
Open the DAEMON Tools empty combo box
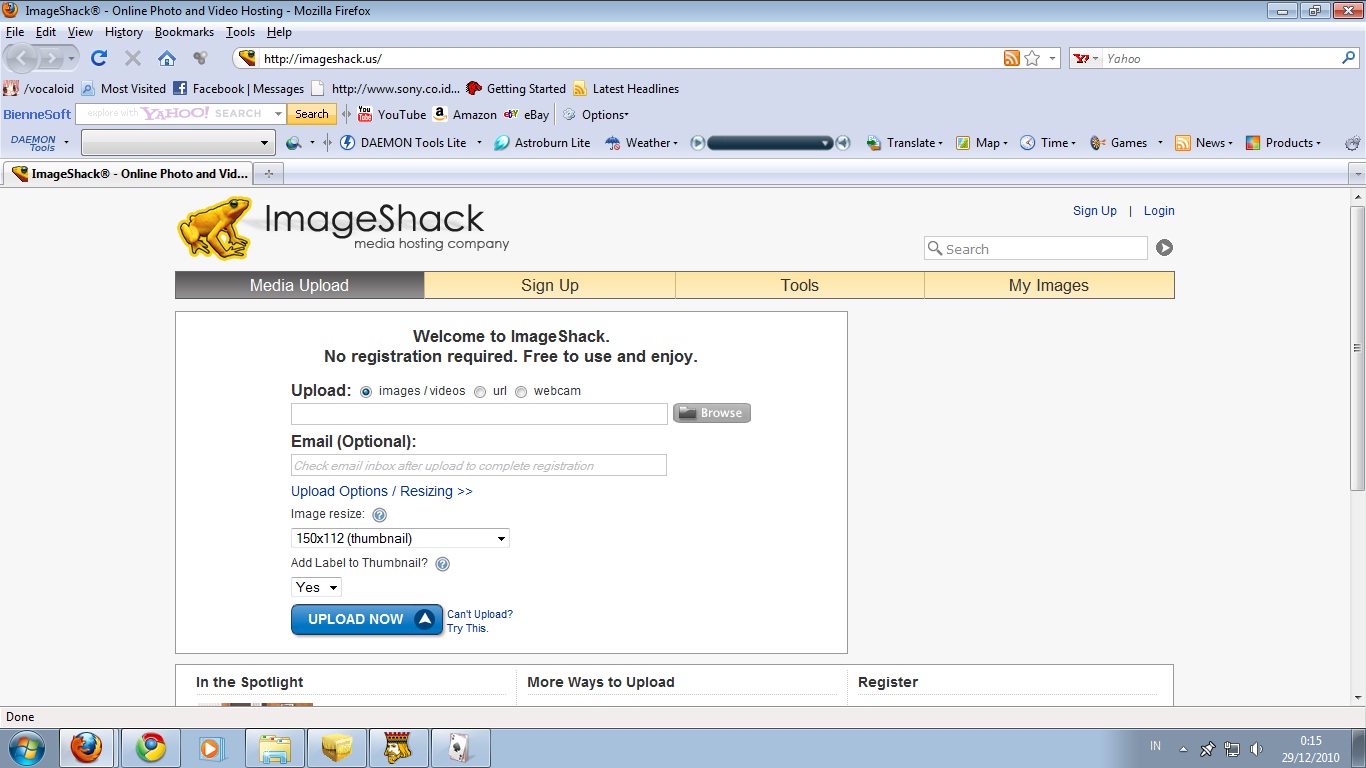click(x=178, y=143)
